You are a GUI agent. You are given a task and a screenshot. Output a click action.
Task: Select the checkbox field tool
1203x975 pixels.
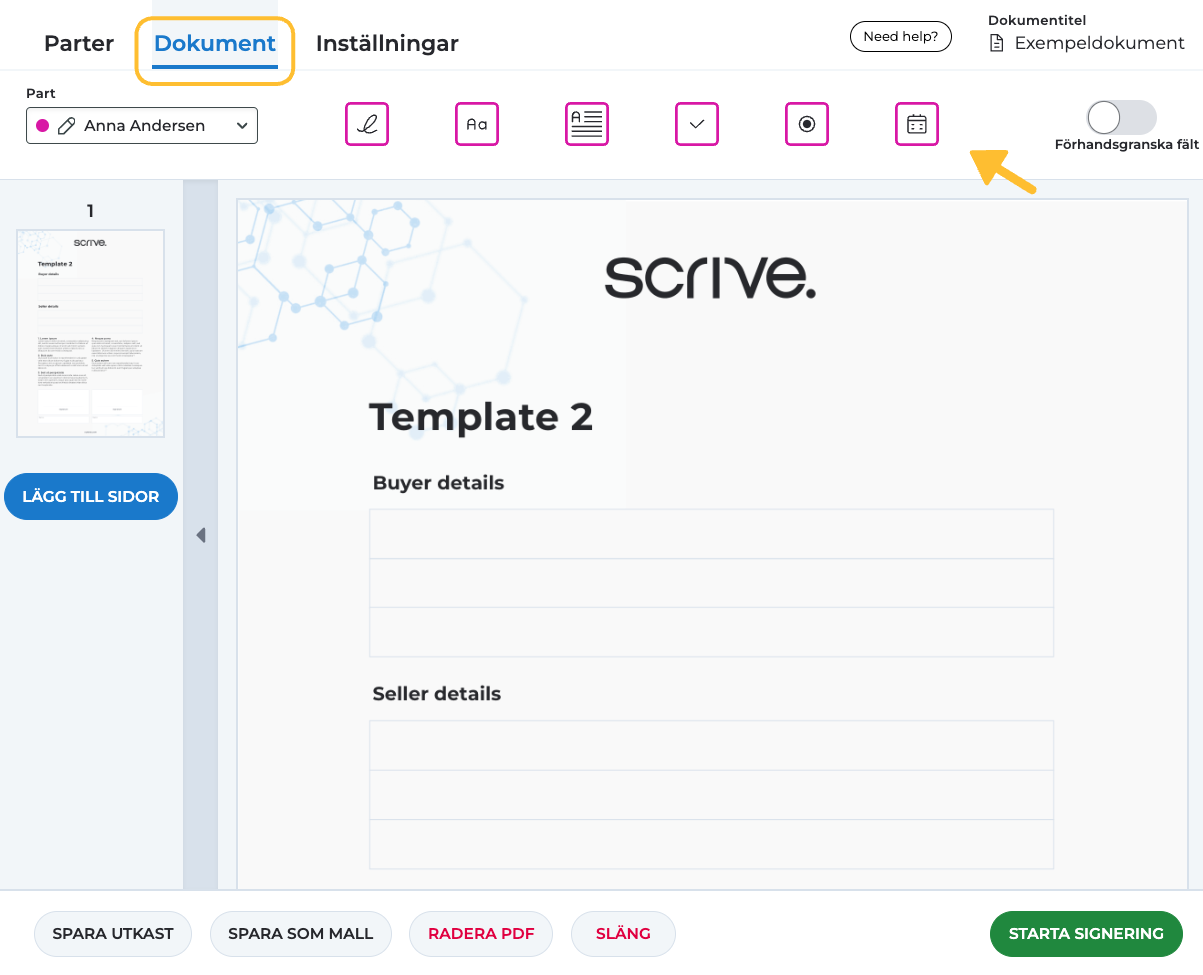click(697, 124)
